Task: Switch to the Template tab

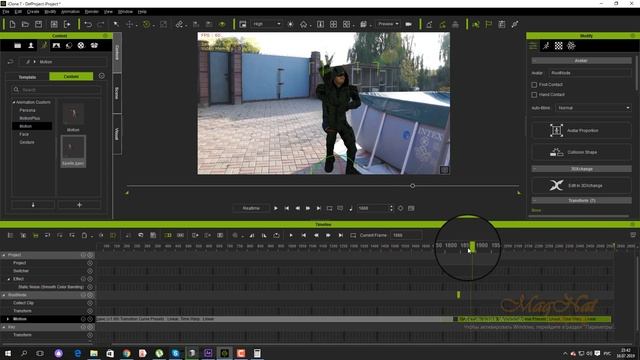Action: pos(27,77)
